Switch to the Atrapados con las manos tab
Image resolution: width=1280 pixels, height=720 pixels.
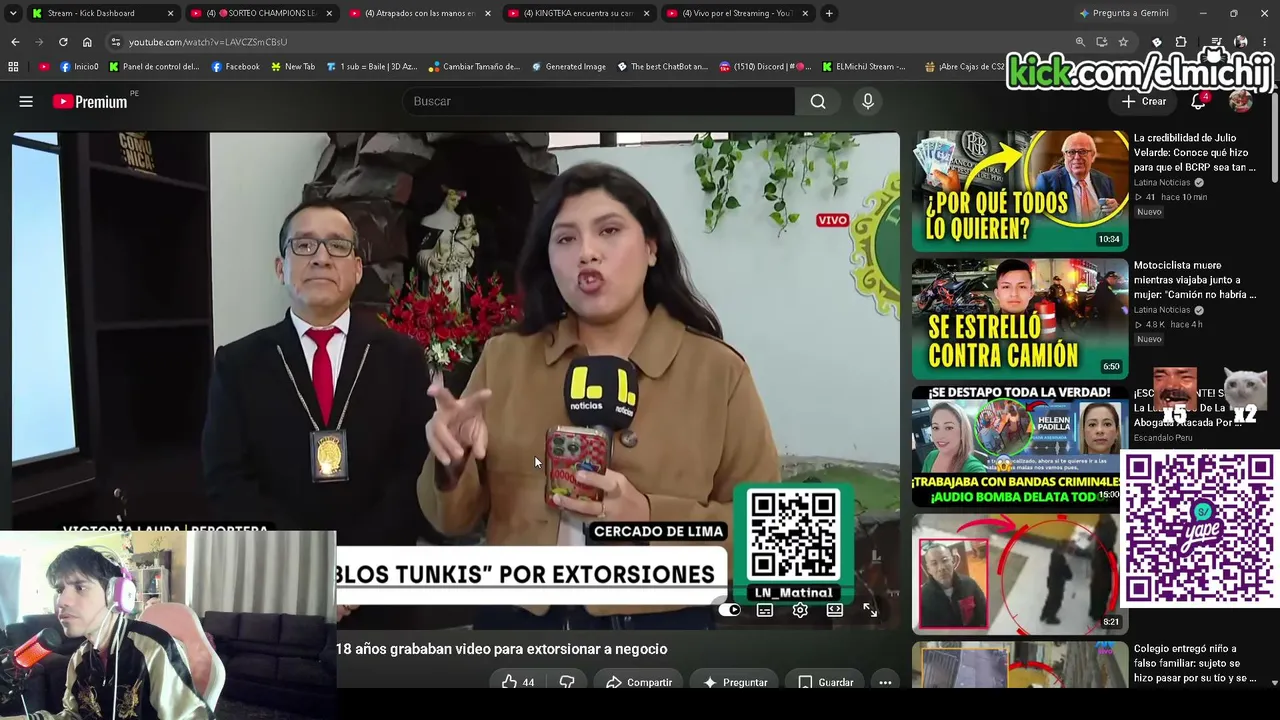pos(419,13)
